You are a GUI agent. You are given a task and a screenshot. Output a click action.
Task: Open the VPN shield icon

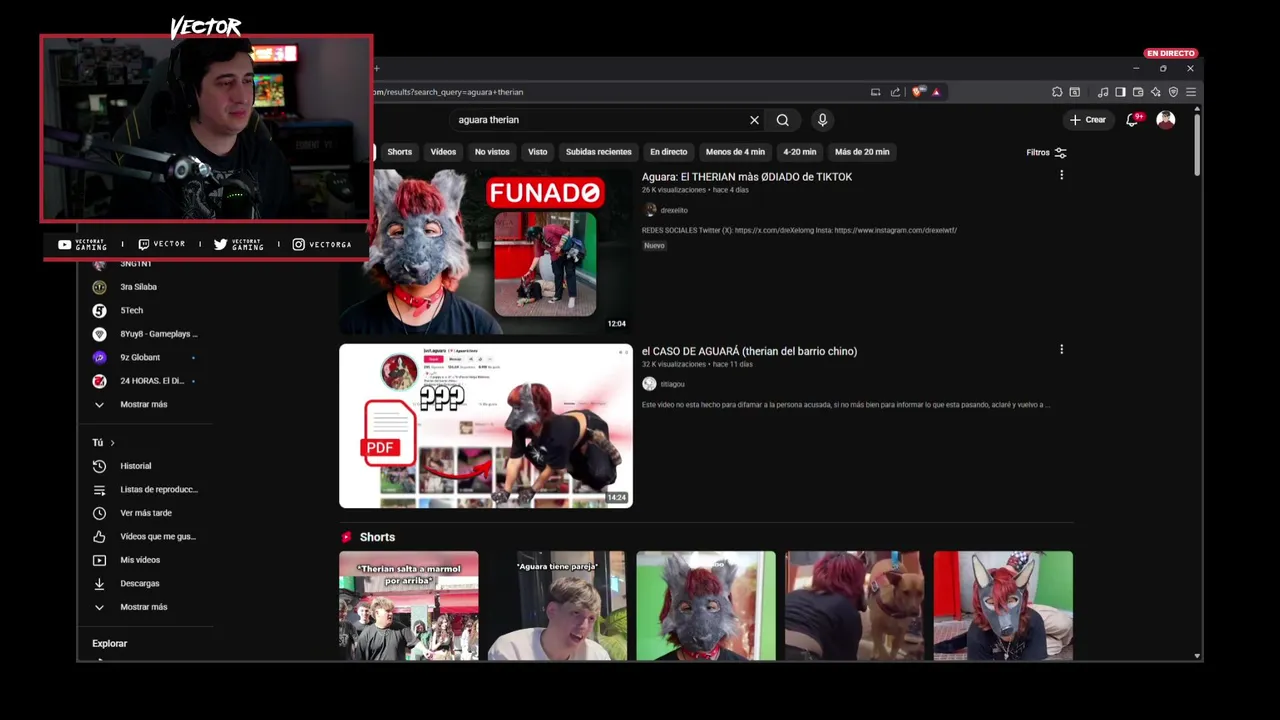pyautogui.click(x=1174, y=92)
